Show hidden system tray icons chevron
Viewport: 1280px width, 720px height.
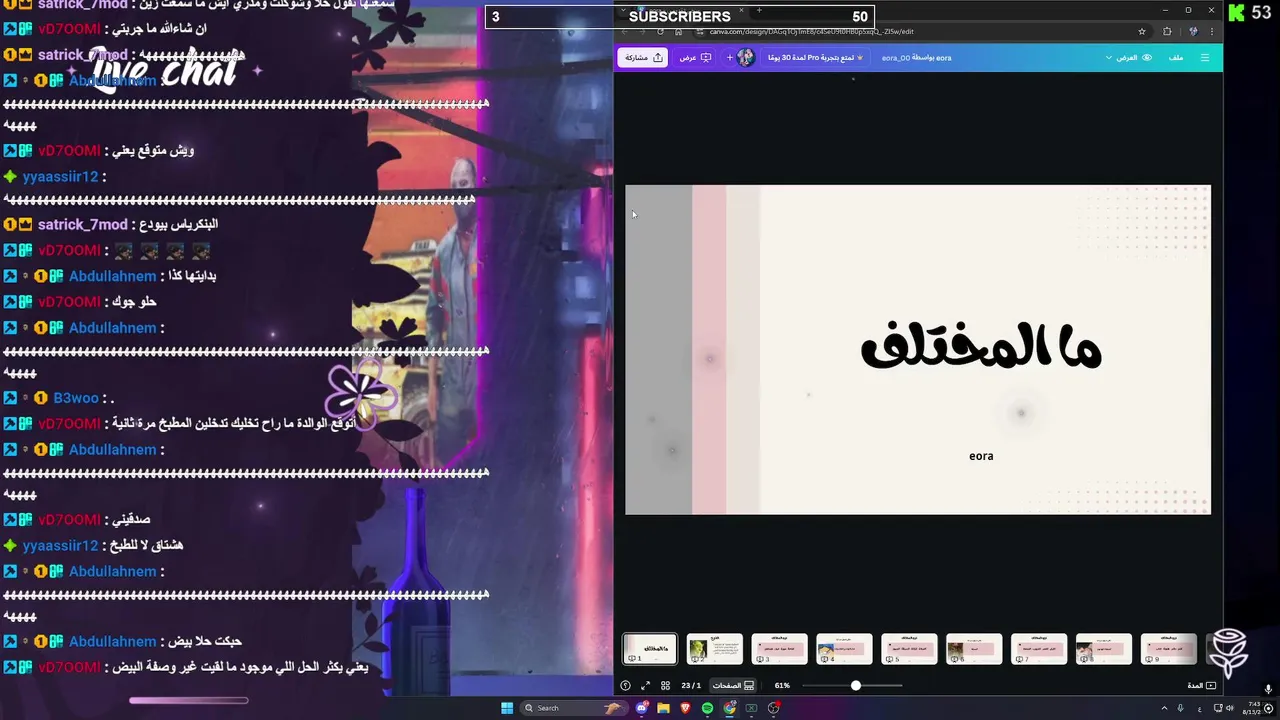click(1166, 708)
